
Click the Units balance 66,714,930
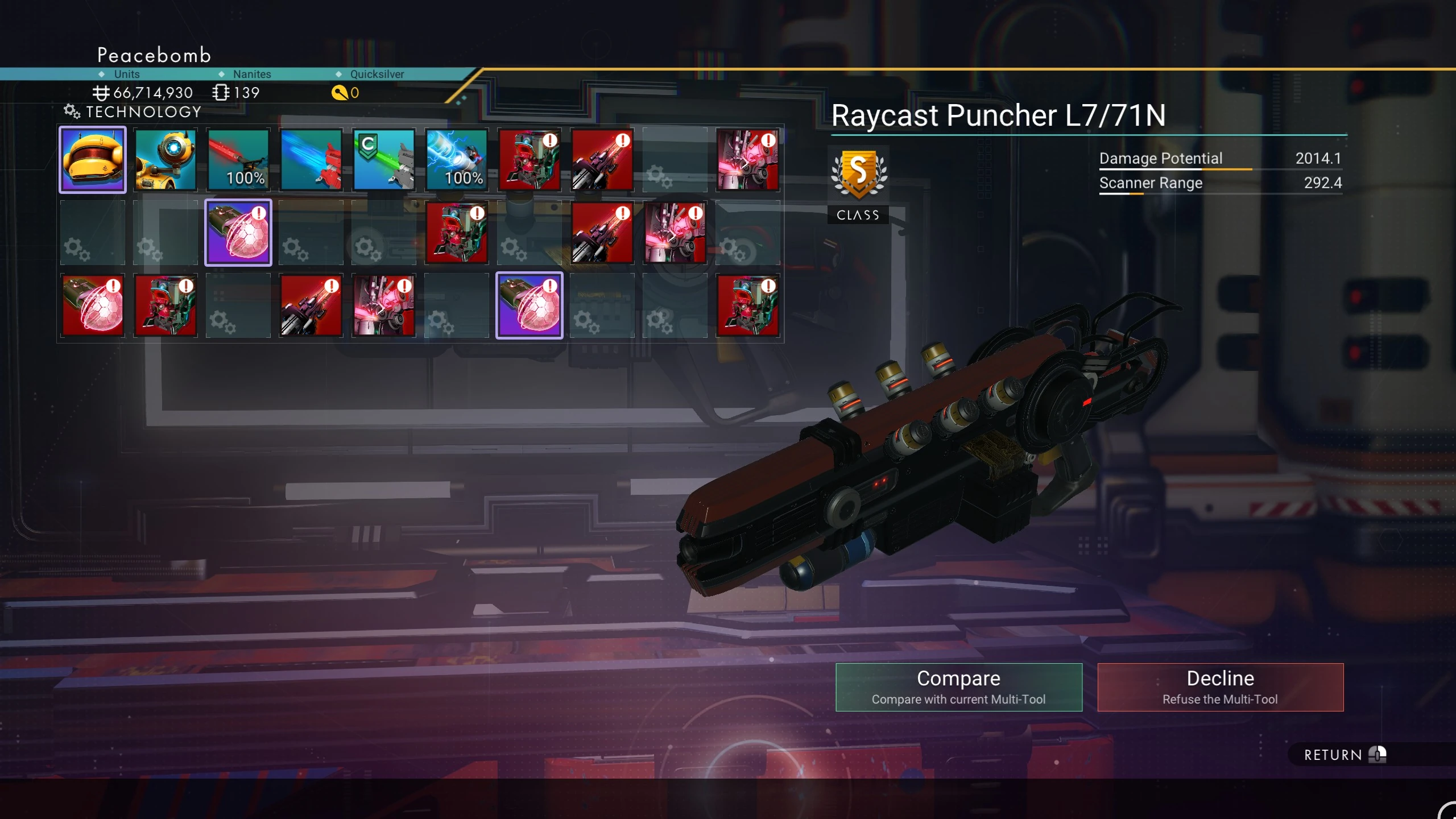(x=143, y=93)
